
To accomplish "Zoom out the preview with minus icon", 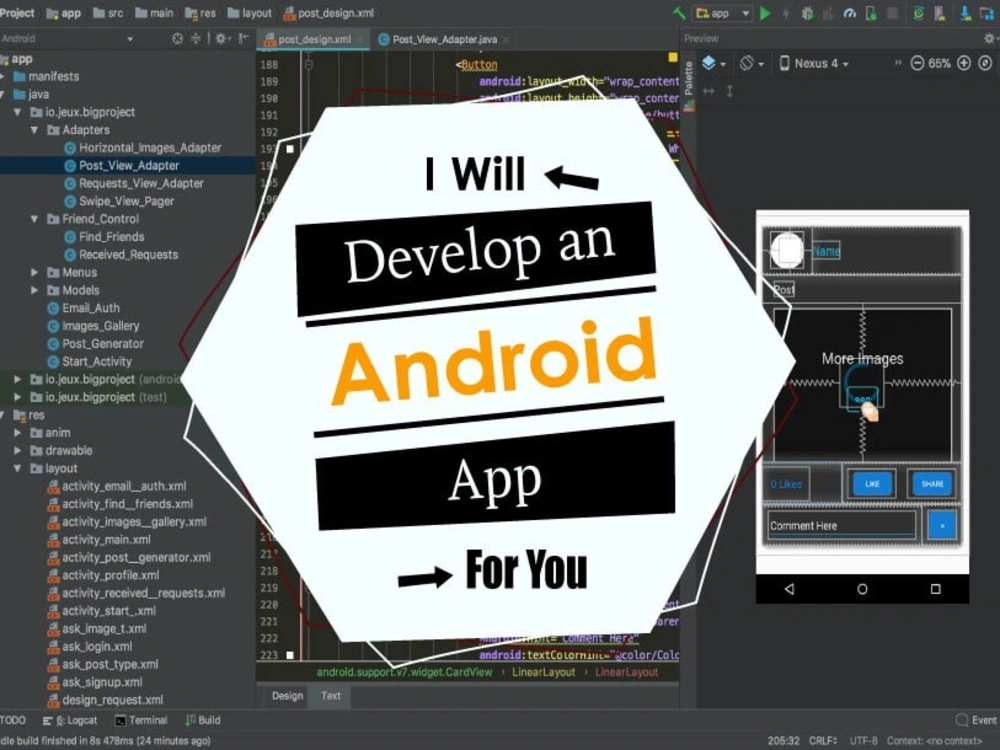I will [917, 63].
